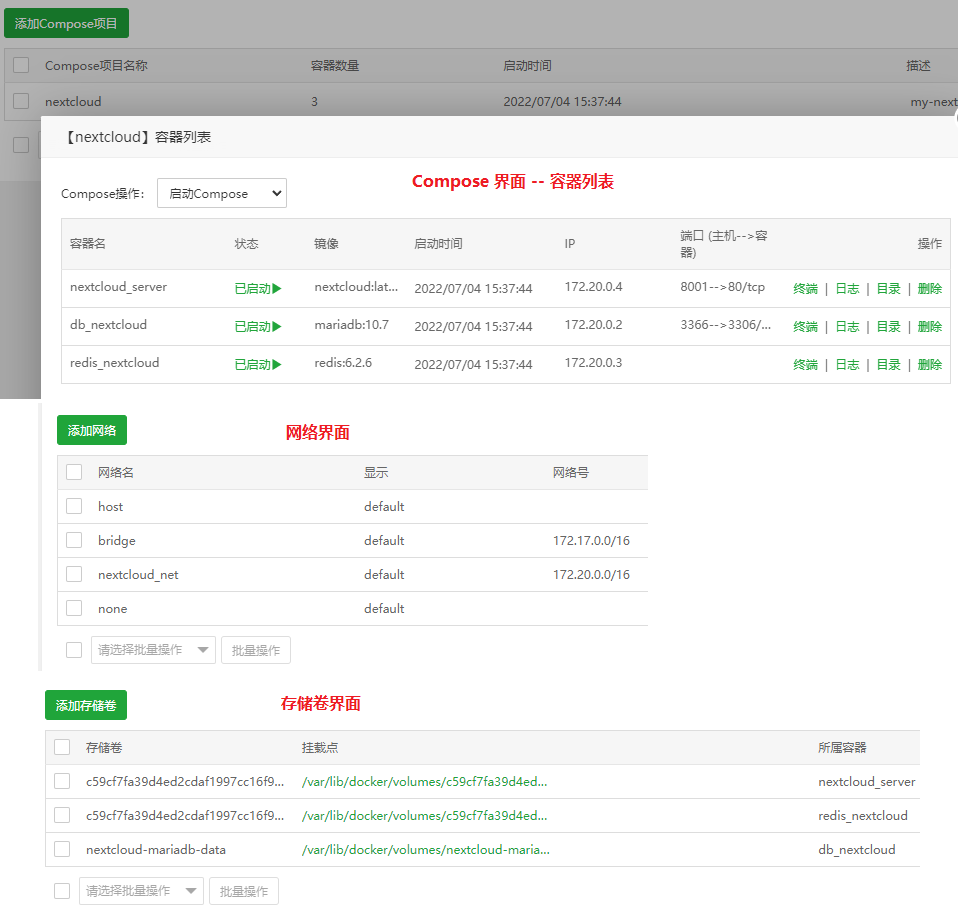Click the mariadb:10.7 image cell
Screen dimensions: 958x920
pos(351,324)
